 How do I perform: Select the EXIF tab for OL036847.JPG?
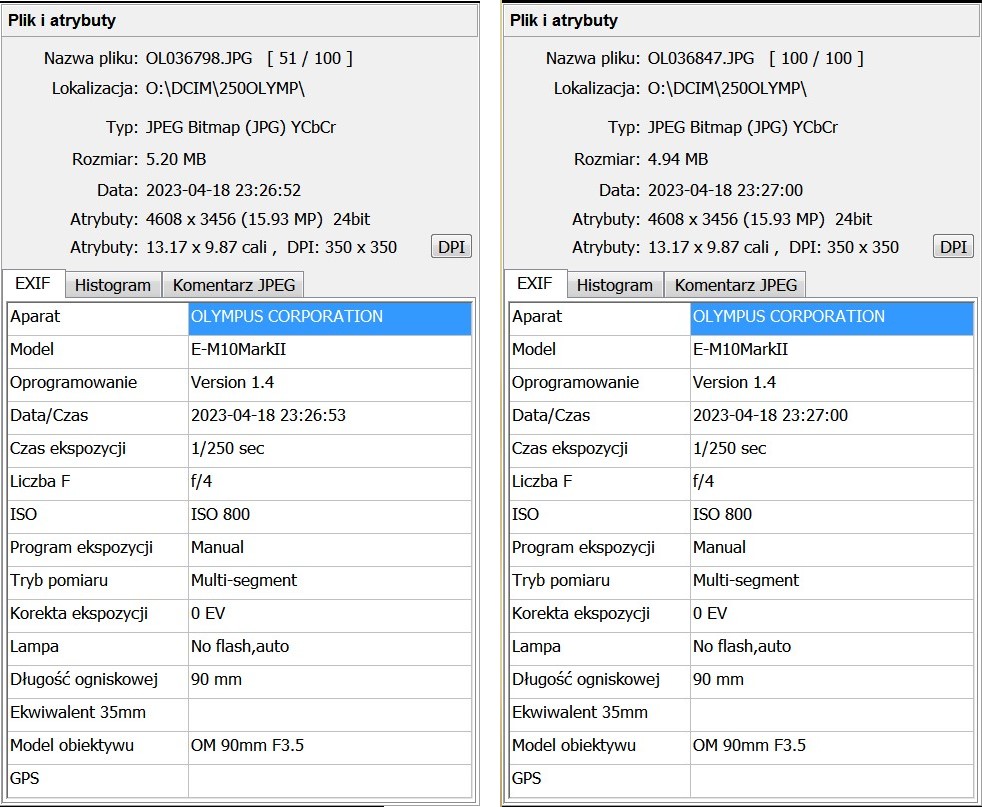534,284
